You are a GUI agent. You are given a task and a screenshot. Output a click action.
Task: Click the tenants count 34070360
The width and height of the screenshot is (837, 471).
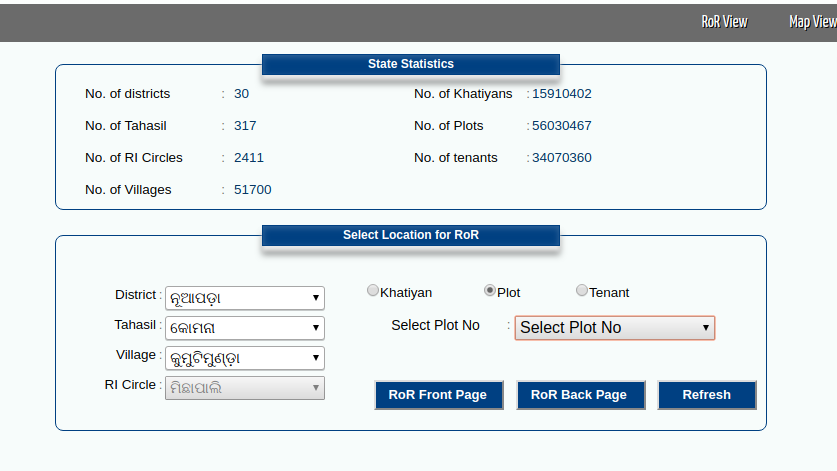click(x=561, y=158)
